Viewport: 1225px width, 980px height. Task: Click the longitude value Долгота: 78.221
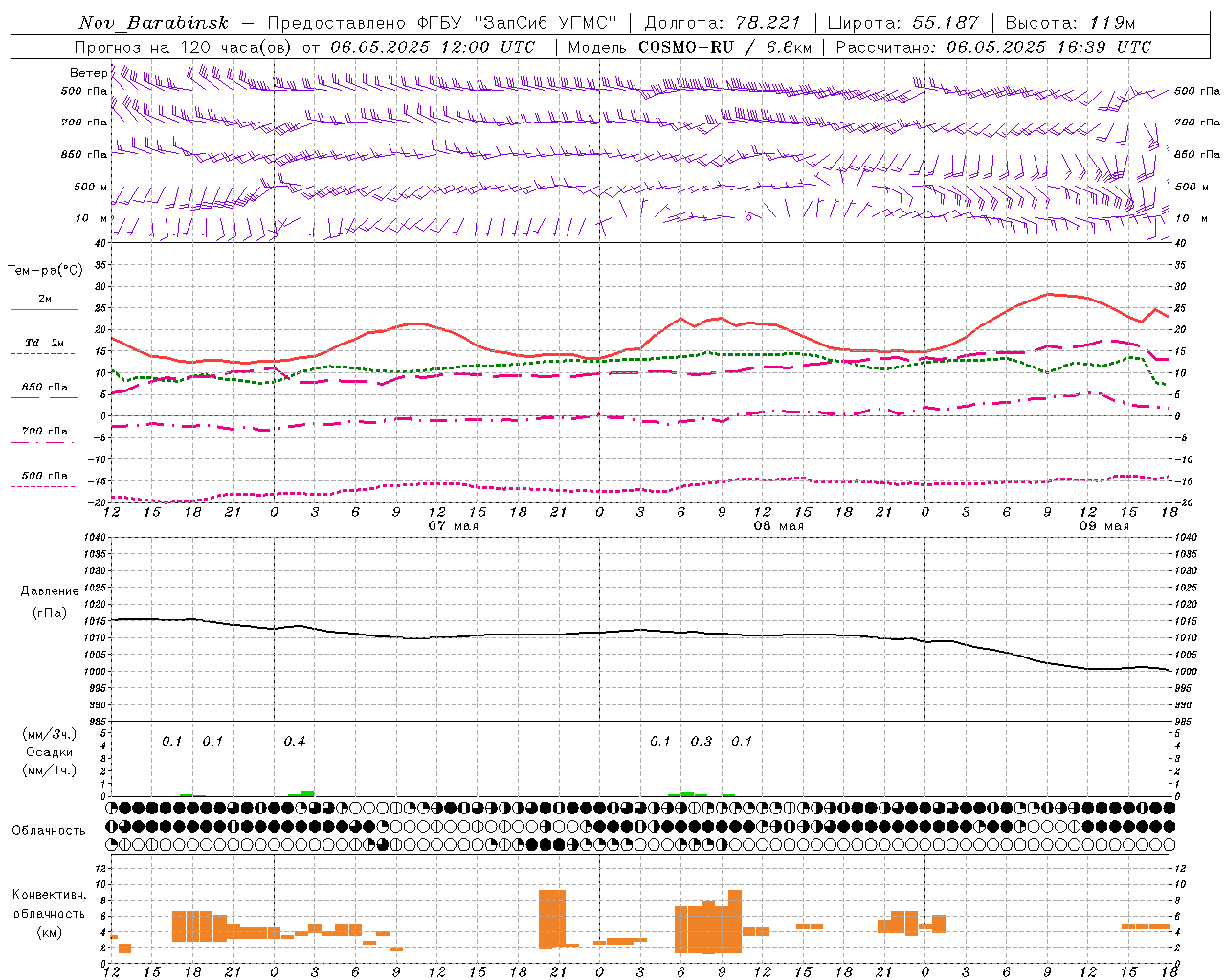723,23
